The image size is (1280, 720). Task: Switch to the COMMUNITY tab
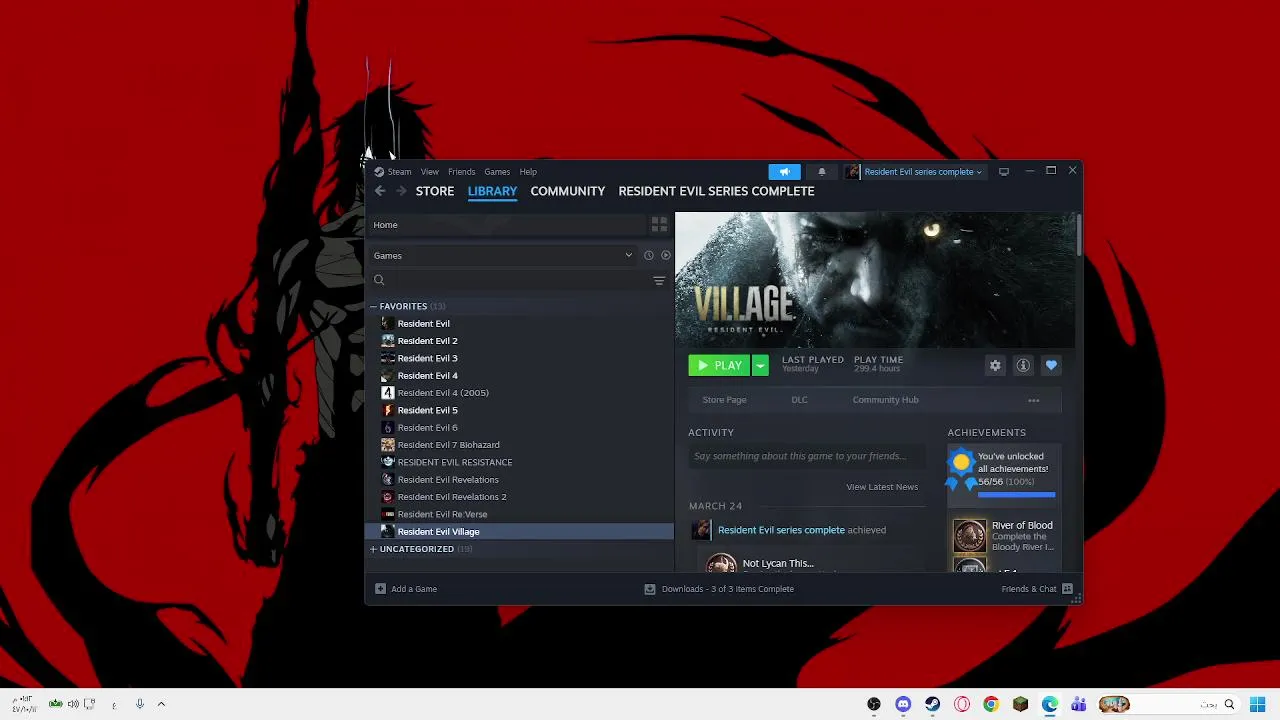(x=568, y=191)
